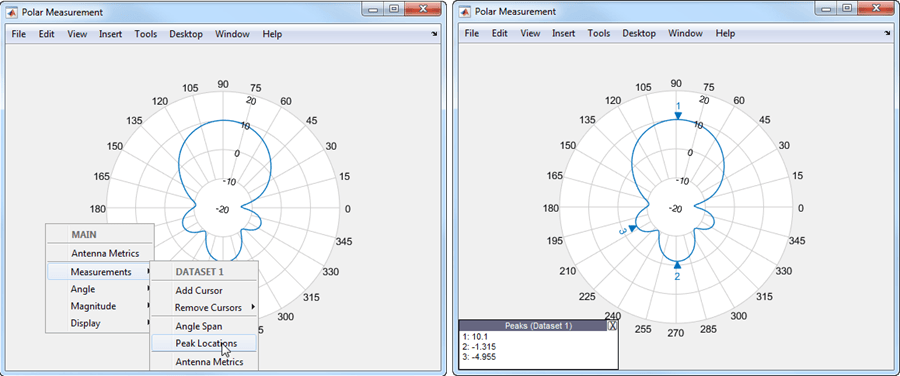Close the Peaks (Dataset 1) panel
This screenshot has width=900, height=376.
pyautogui.click(x=612, y=325)
